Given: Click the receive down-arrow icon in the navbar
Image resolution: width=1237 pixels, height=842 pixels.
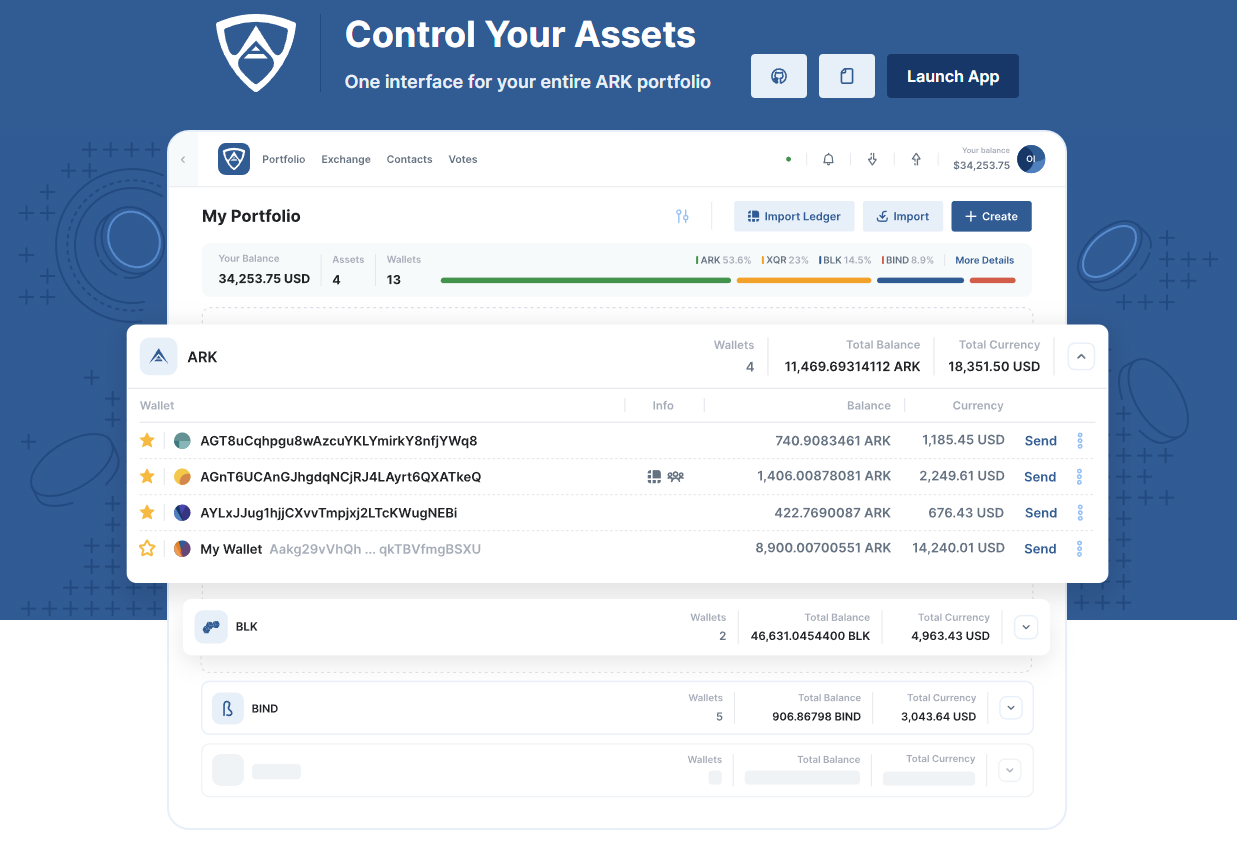Looking at the screenshot, I should tap(872, 159).
